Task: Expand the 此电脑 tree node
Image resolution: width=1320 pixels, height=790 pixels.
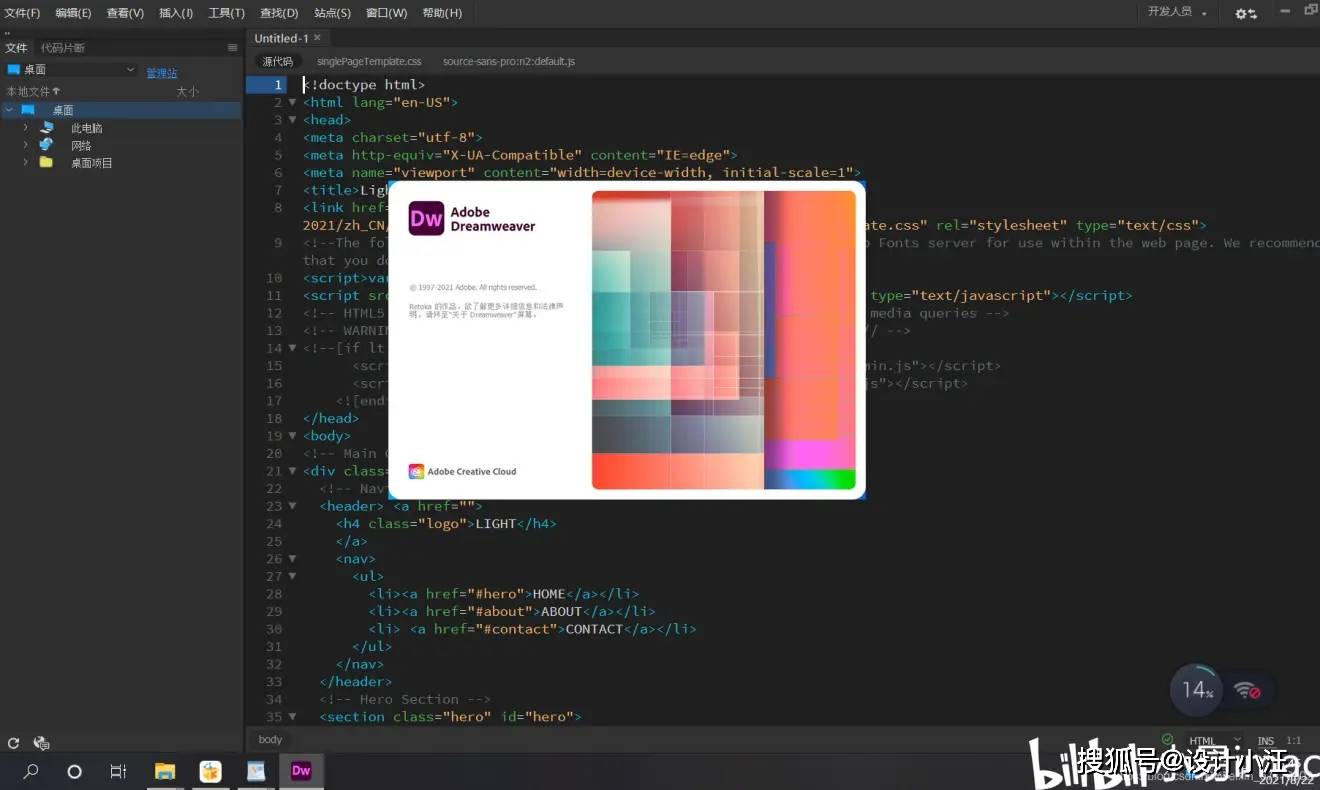Action: (26, 128)
